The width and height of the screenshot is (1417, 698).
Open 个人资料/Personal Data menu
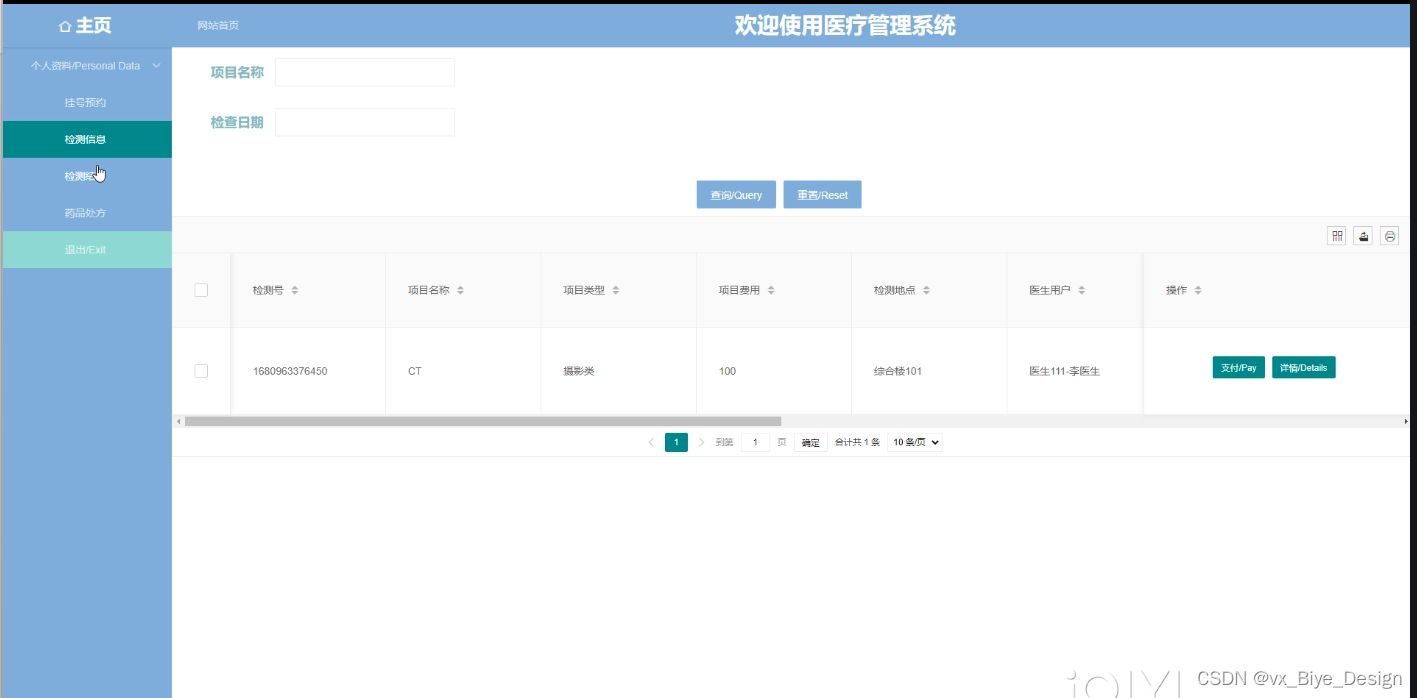coord(86,66)
